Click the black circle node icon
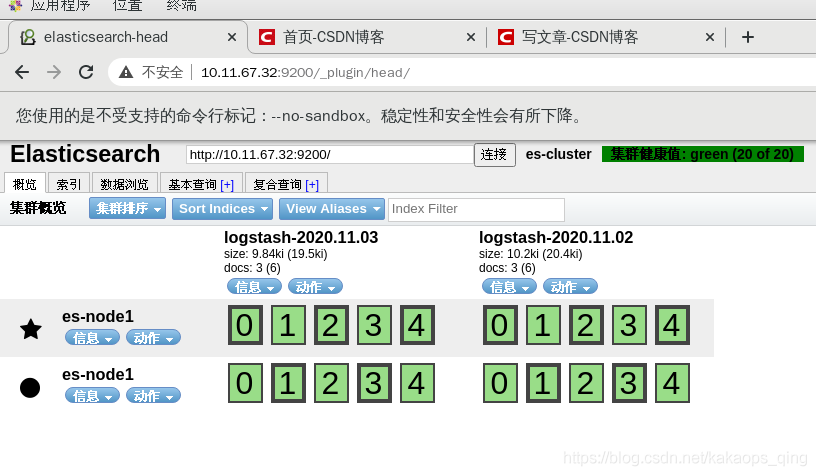816x476 pixels. [x=30, y=388]
